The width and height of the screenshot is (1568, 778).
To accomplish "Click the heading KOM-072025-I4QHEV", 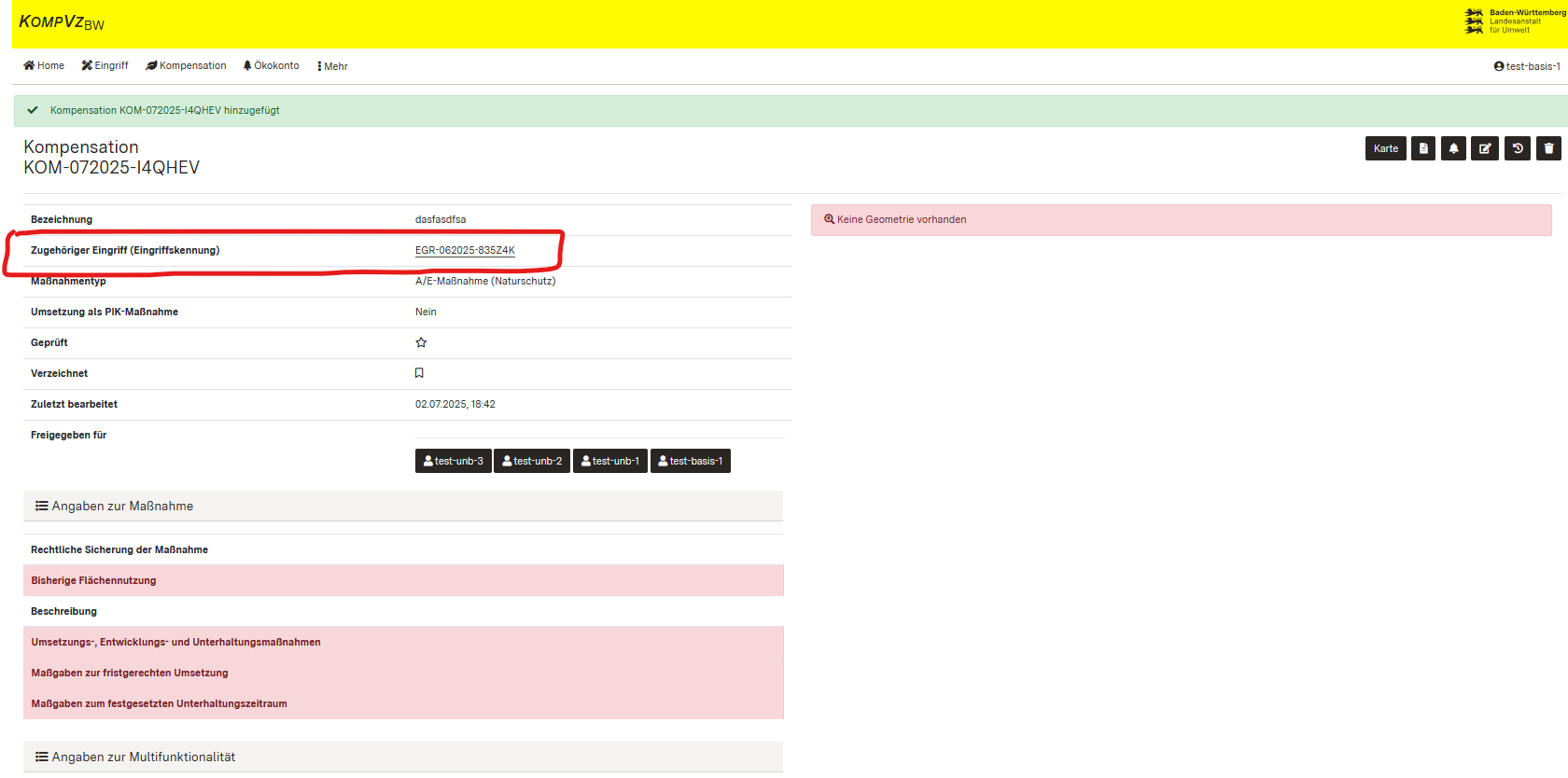I will [112, 168].
